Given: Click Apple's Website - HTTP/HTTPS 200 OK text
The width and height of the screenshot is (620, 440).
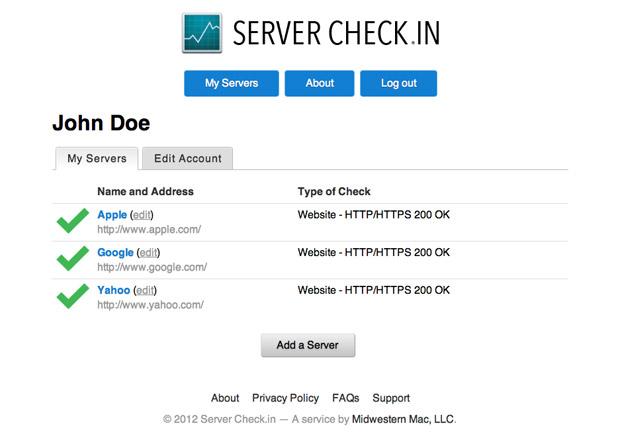Looking at the screenshot, I should [x=374, y=215].
